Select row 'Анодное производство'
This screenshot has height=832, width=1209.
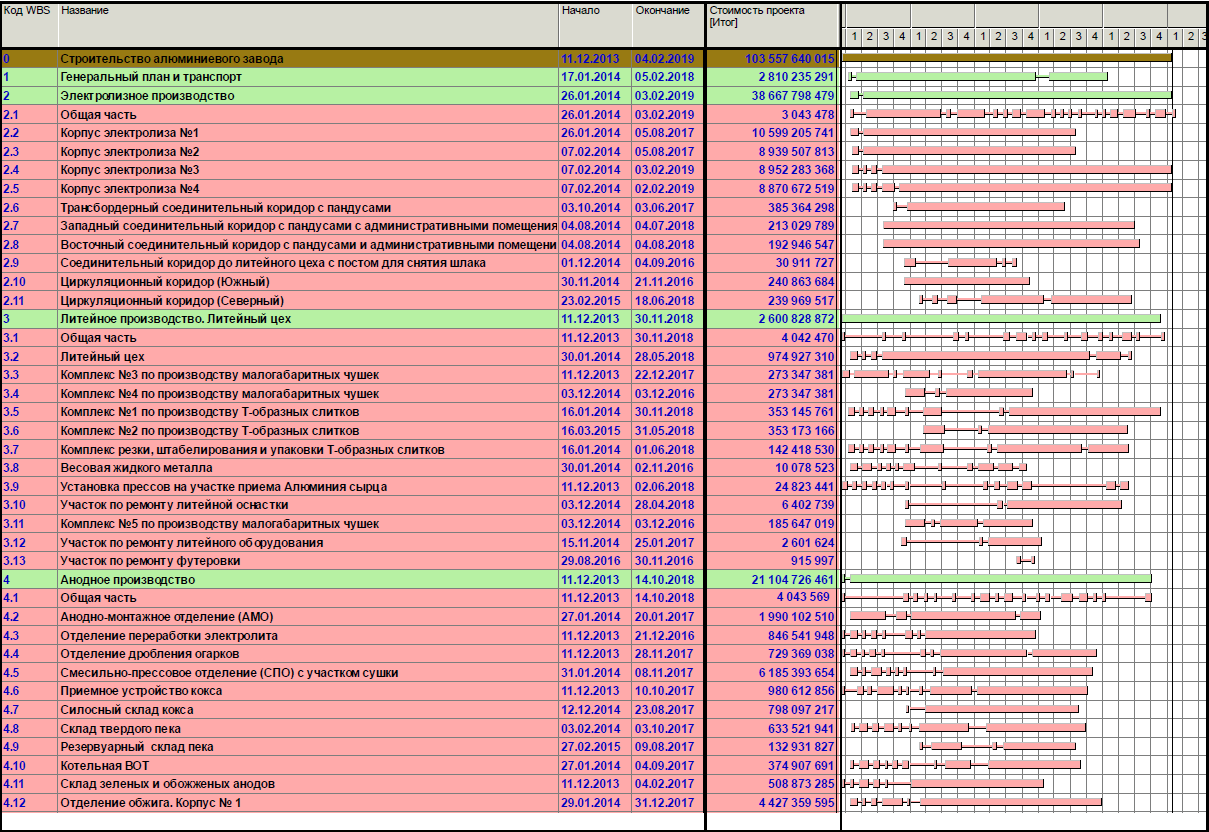[419, 579]
